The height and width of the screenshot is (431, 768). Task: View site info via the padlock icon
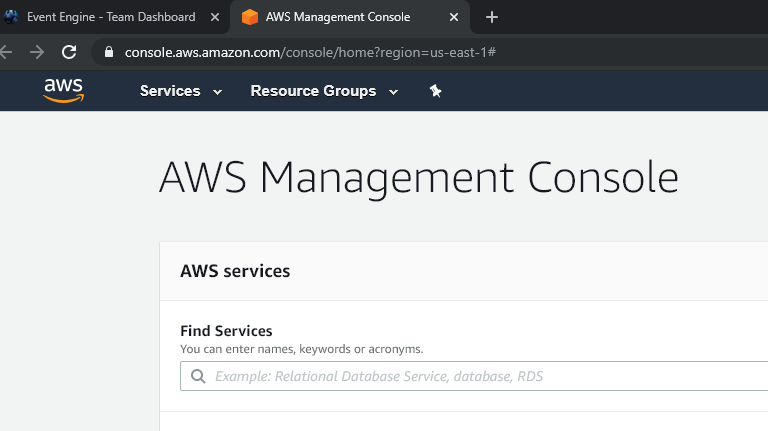(x=109, y=52)
